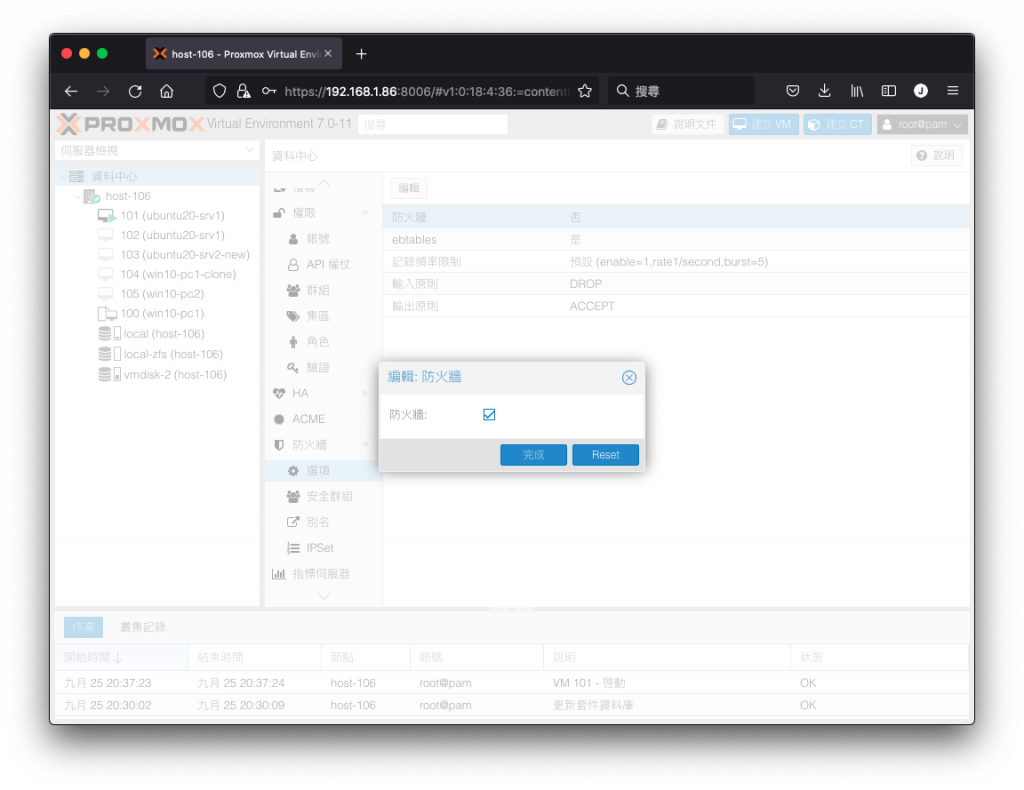Open 說明文件 documentation button

(x=686, y=124)
